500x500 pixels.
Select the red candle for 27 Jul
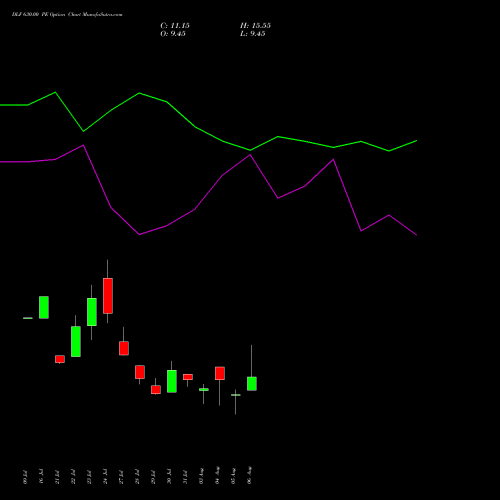[x=124, y=348]
